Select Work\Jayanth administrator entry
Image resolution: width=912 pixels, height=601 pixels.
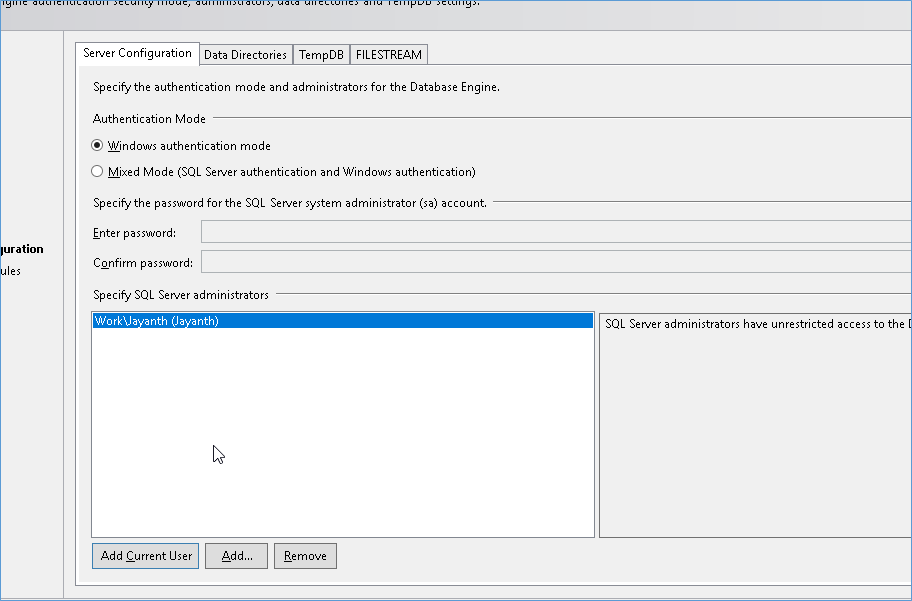click(343, 321)
